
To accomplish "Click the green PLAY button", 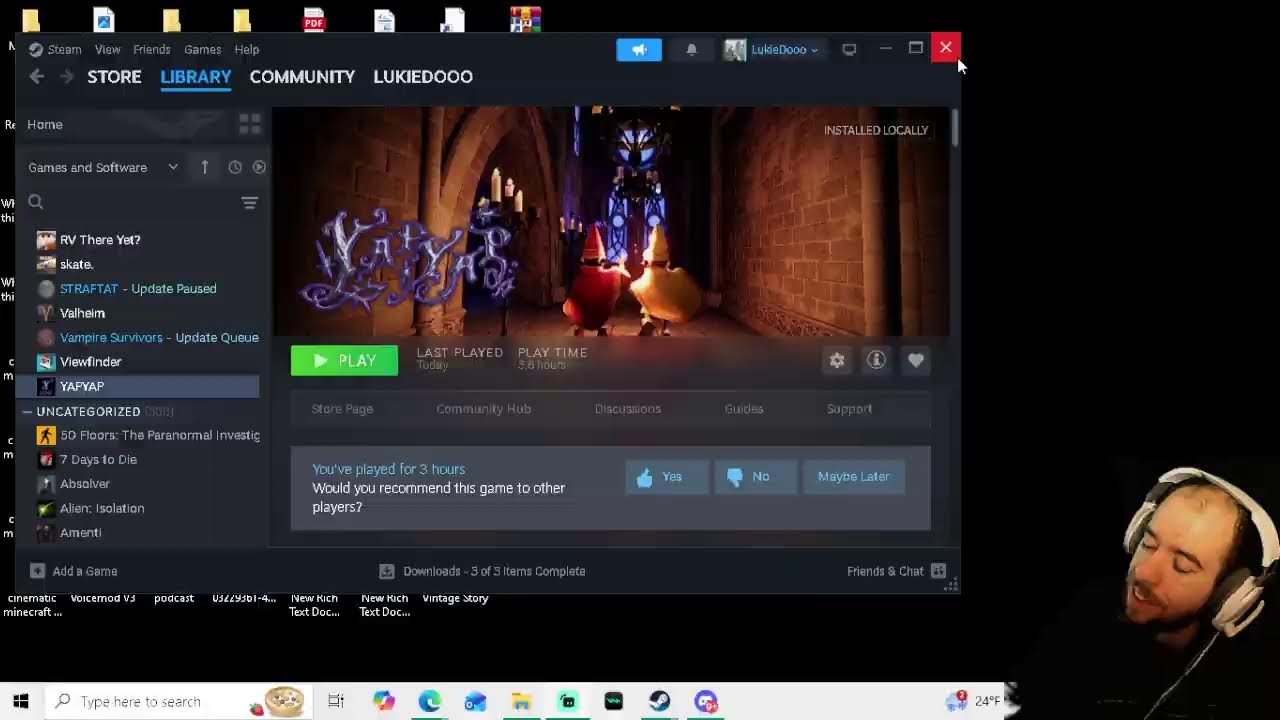I will (344, 361).
